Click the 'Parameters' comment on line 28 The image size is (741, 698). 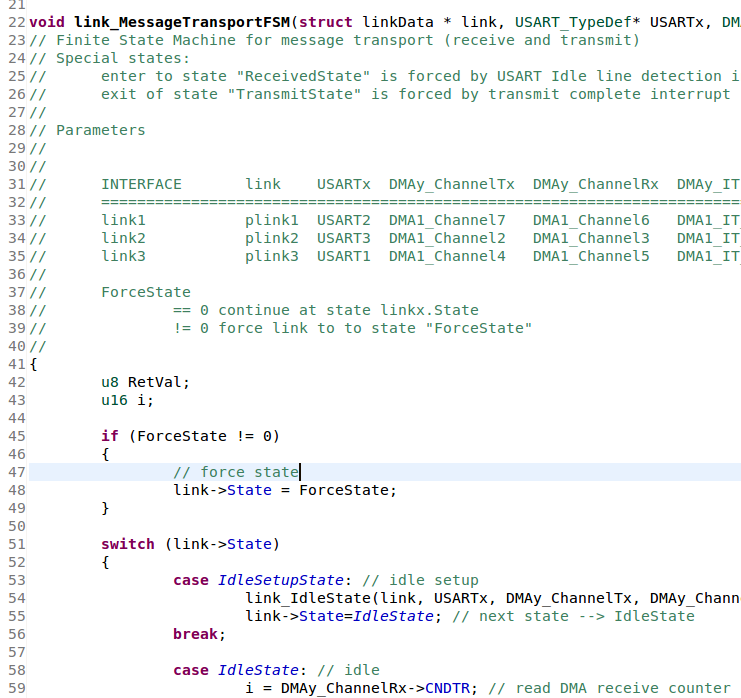(x=100, y=130)
